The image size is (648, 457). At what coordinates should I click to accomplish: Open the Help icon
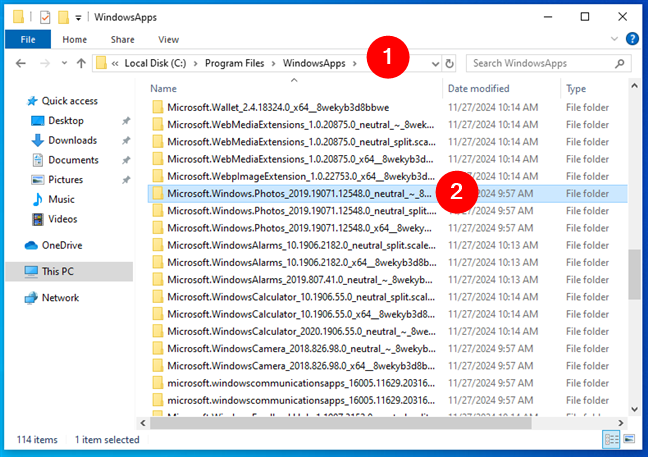(x=632, y=39)
